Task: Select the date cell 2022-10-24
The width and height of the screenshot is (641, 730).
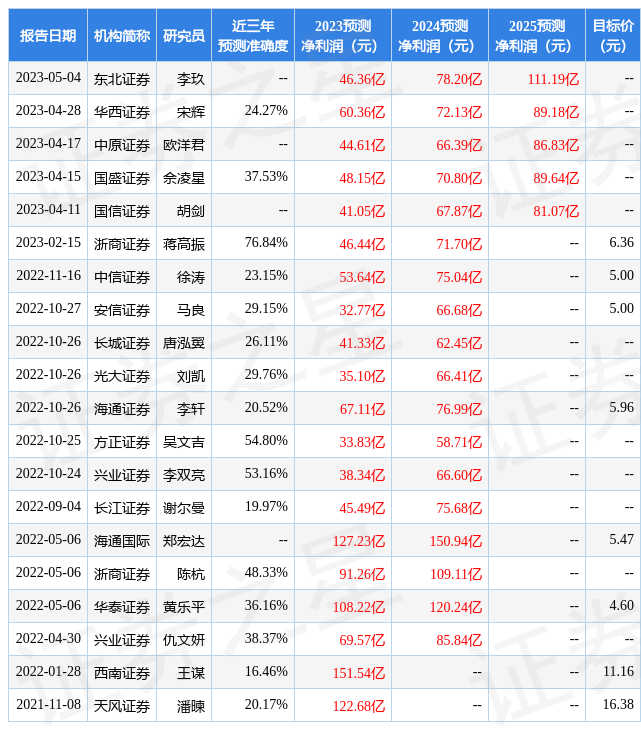Action: point(48,474)
